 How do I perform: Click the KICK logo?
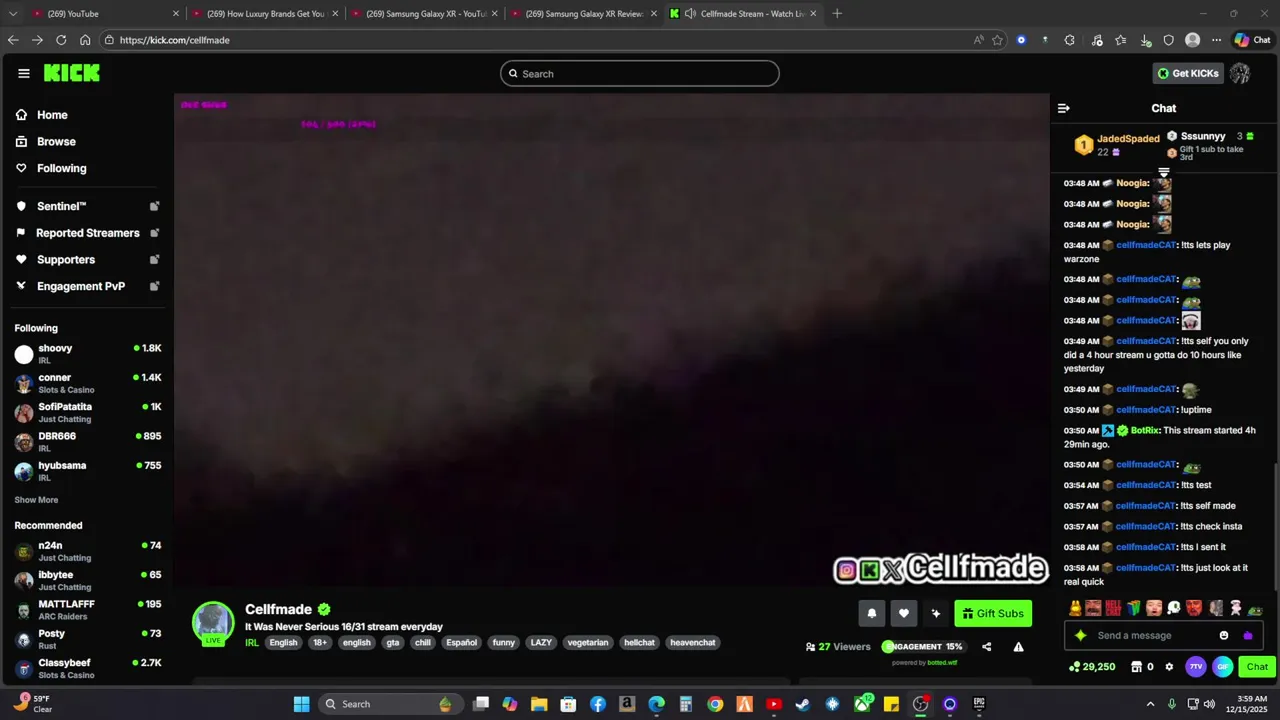click(x=72, y=73)
